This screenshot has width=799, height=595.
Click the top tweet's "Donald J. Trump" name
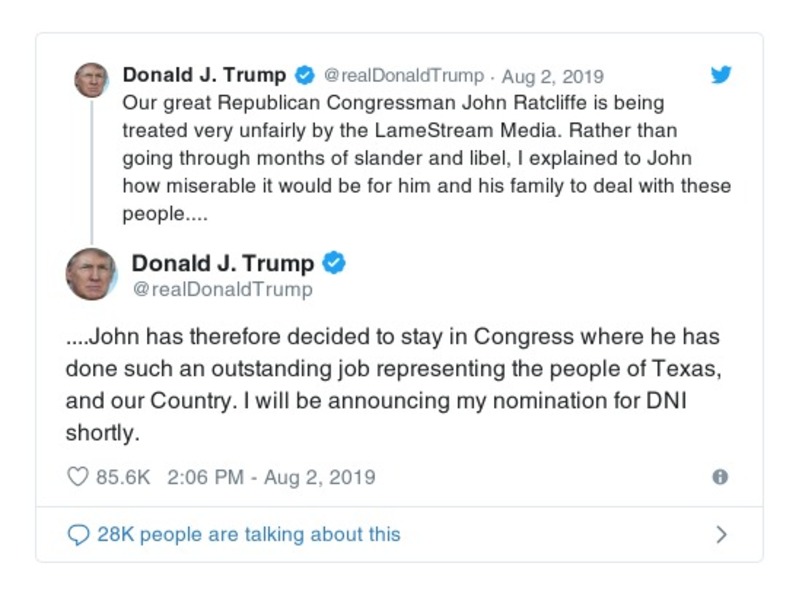coord(204,76)
